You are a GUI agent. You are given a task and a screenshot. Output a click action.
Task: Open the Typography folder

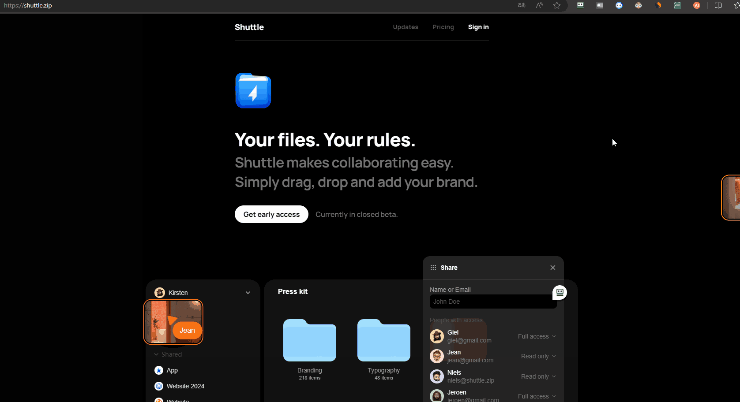(x=384, y=340)
